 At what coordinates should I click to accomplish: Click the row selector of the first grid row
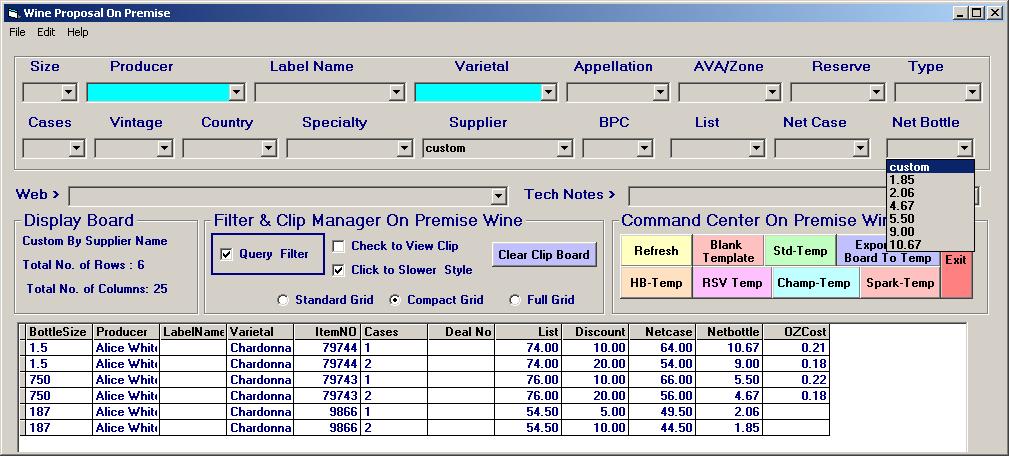click(x=23, y=348)
